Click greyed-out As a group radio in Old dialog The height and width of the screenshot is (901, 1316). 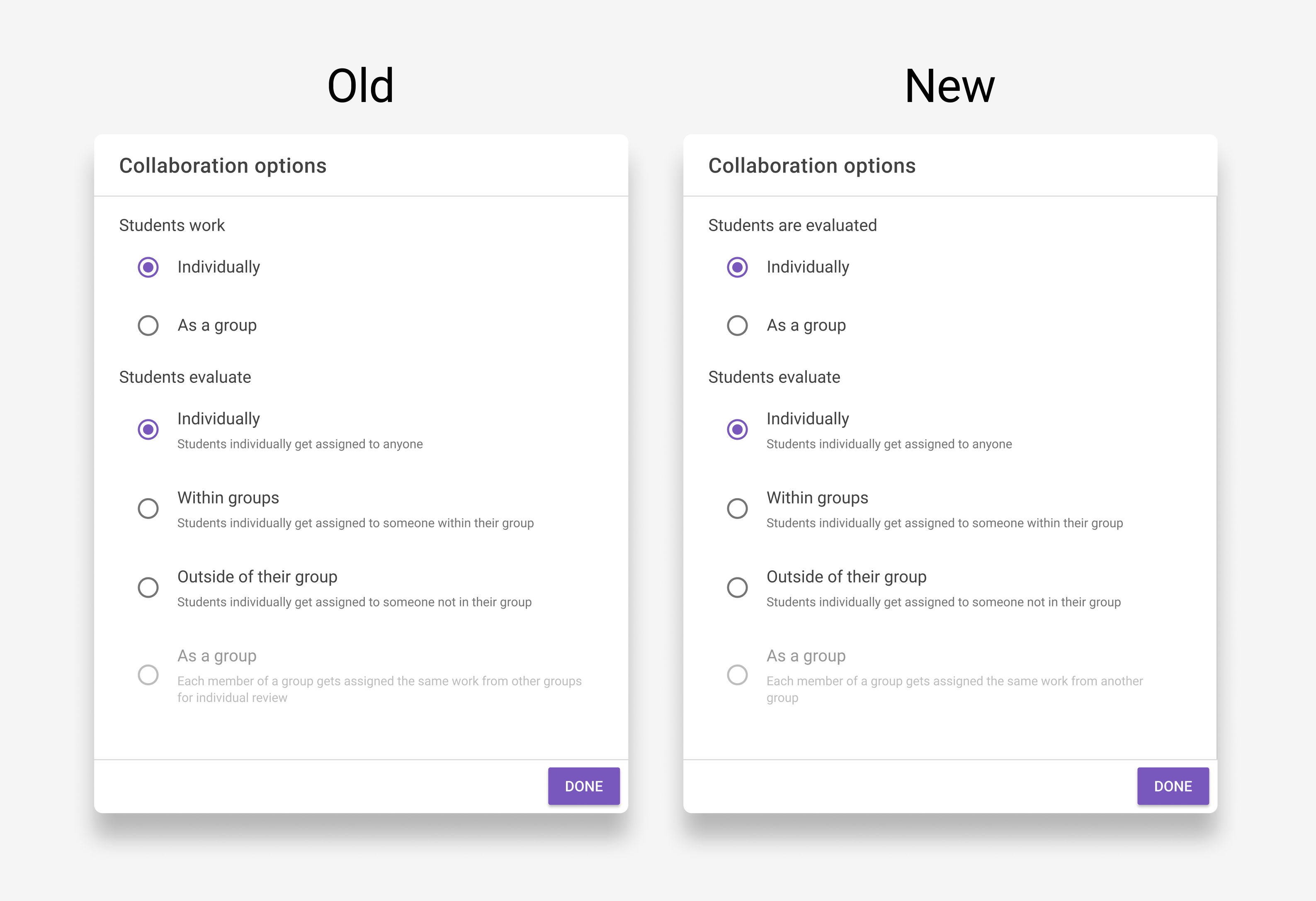coord(148,675)
